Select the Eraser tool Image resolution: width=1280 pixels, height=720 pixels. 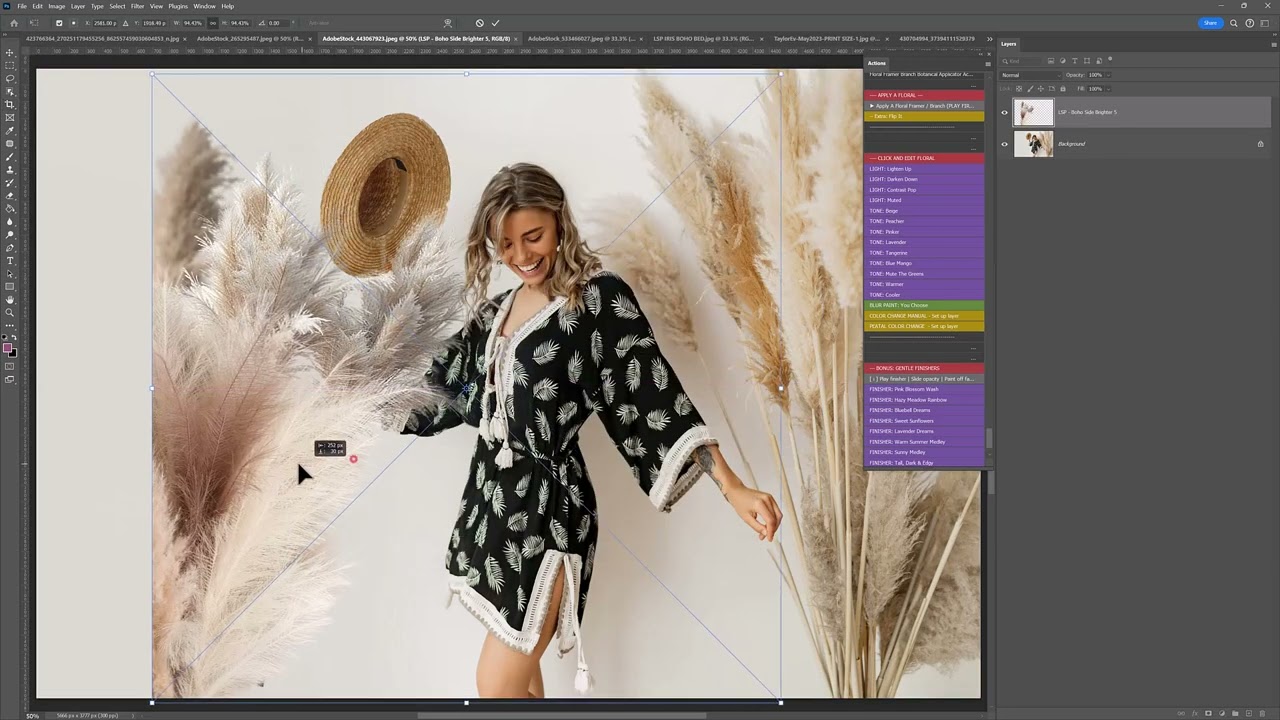[10, 195]
